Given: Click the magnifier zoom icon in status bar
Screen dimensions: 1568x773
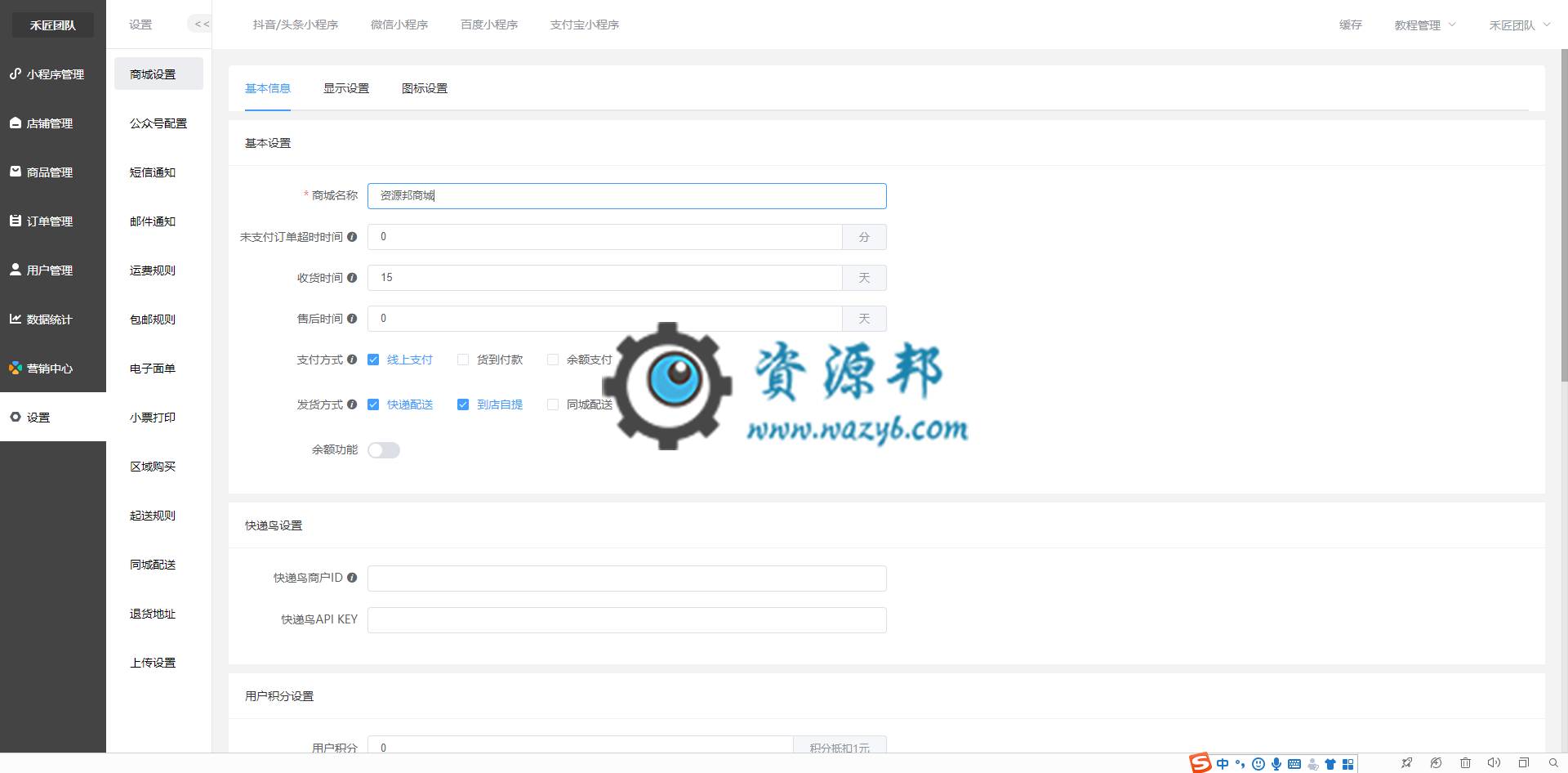Looking at the screenshot, I should coord(1553,763).
